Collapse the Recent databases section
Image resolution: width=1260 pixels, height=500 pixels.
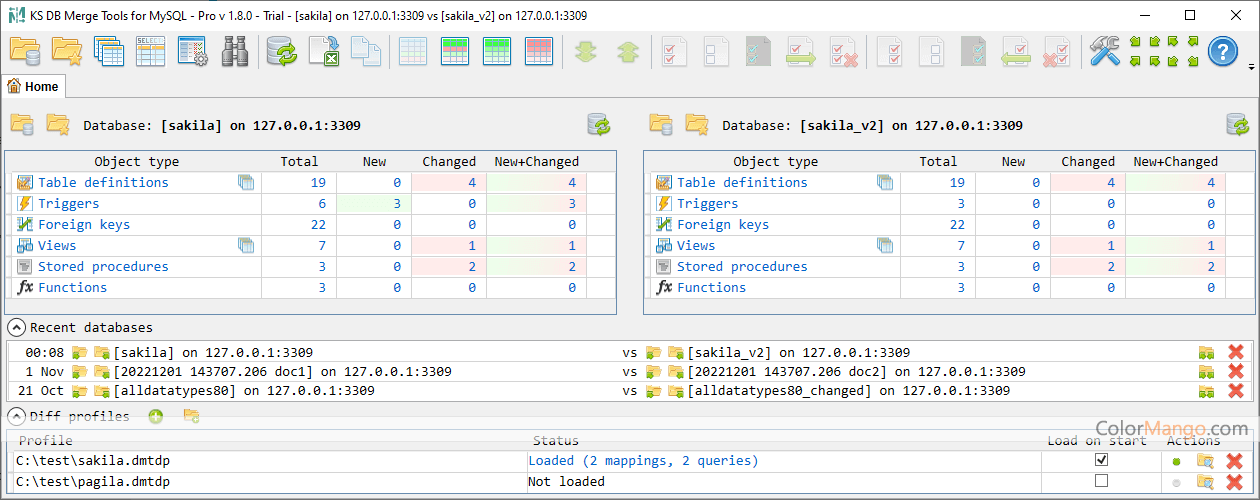17,327
